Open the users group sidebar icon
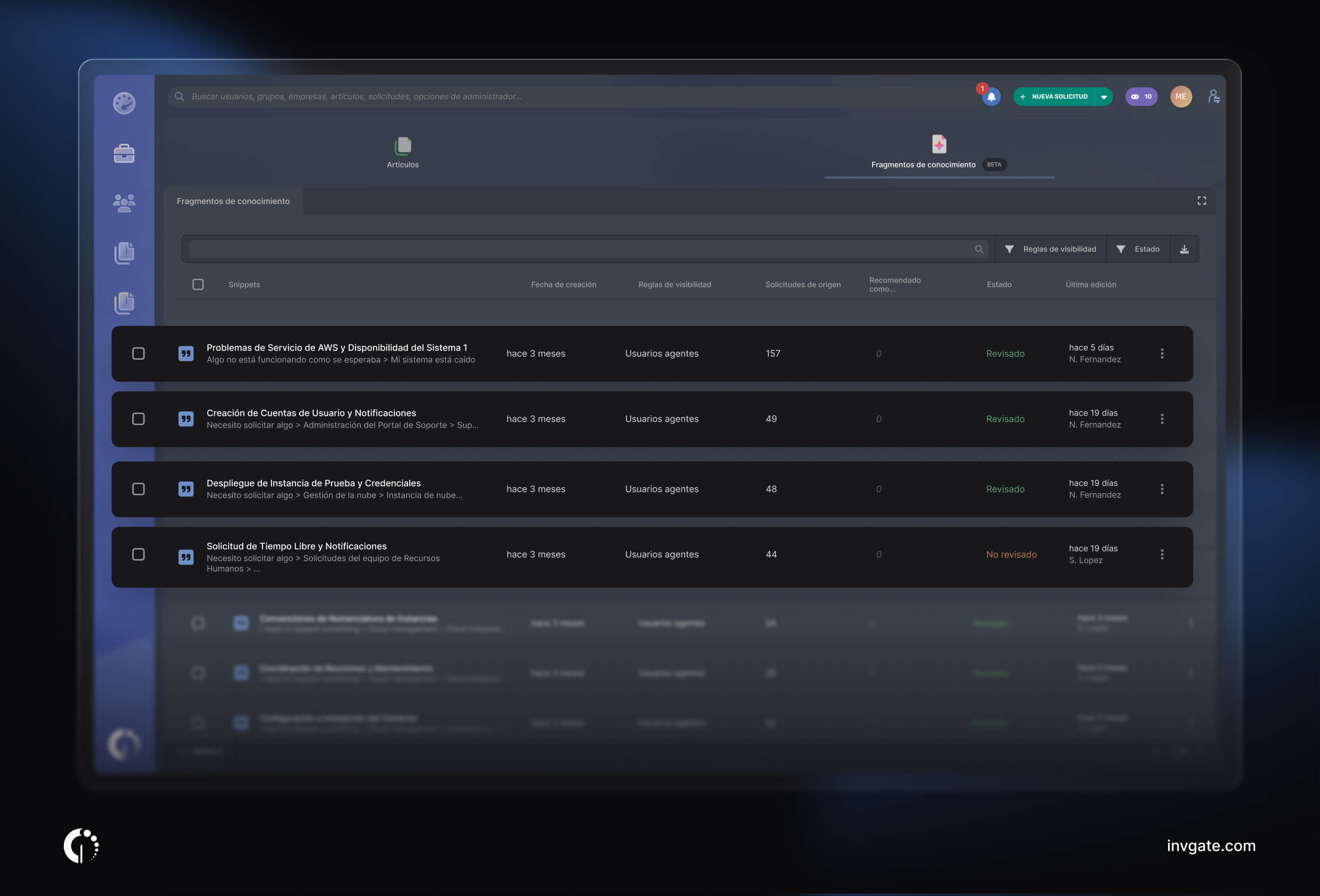The width and height of the screenshot is (1320, 896). pyautogui.click(x=124, y=203)
